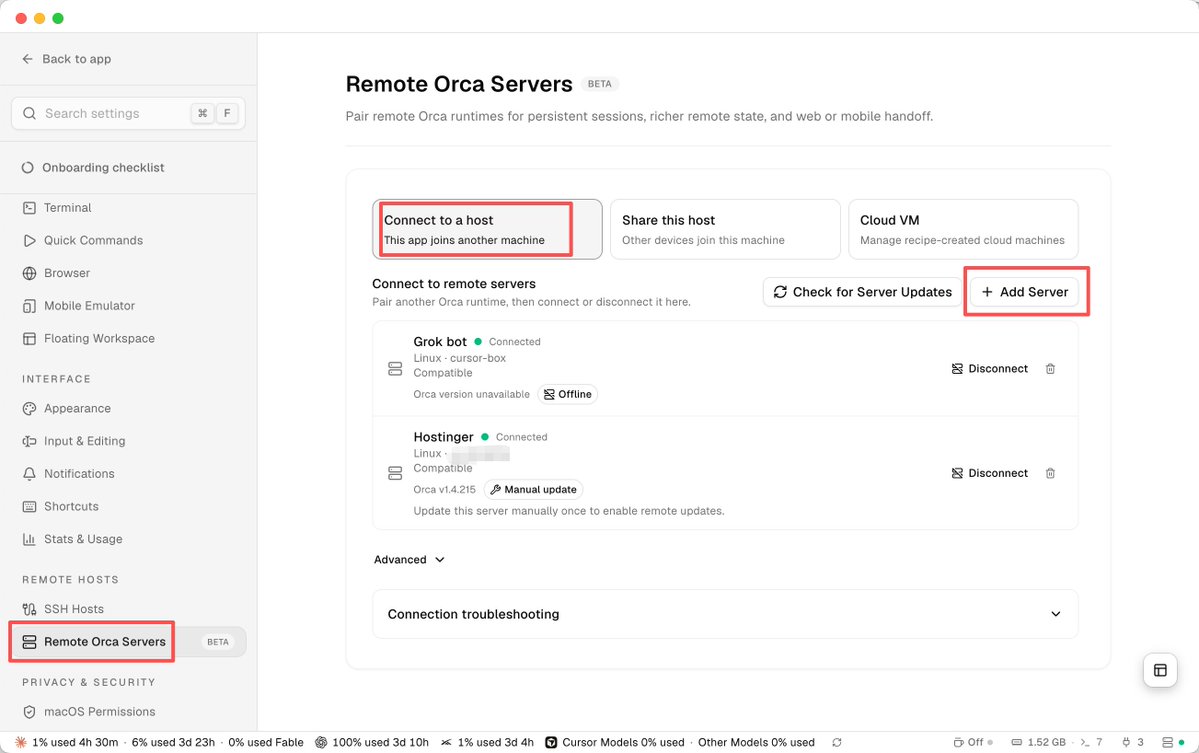Switch to the Cloud VM tab
This screenshot has height=753, width=1199.
(963, 229)
